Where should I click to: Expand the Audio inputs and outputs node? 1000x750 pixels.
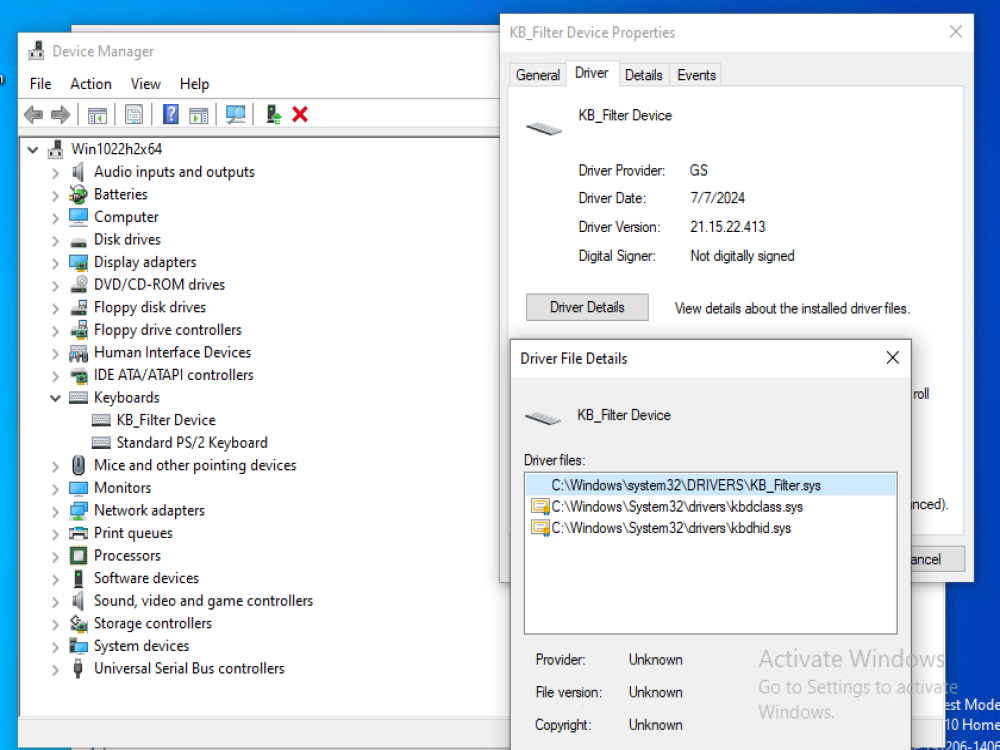(55, 173)
